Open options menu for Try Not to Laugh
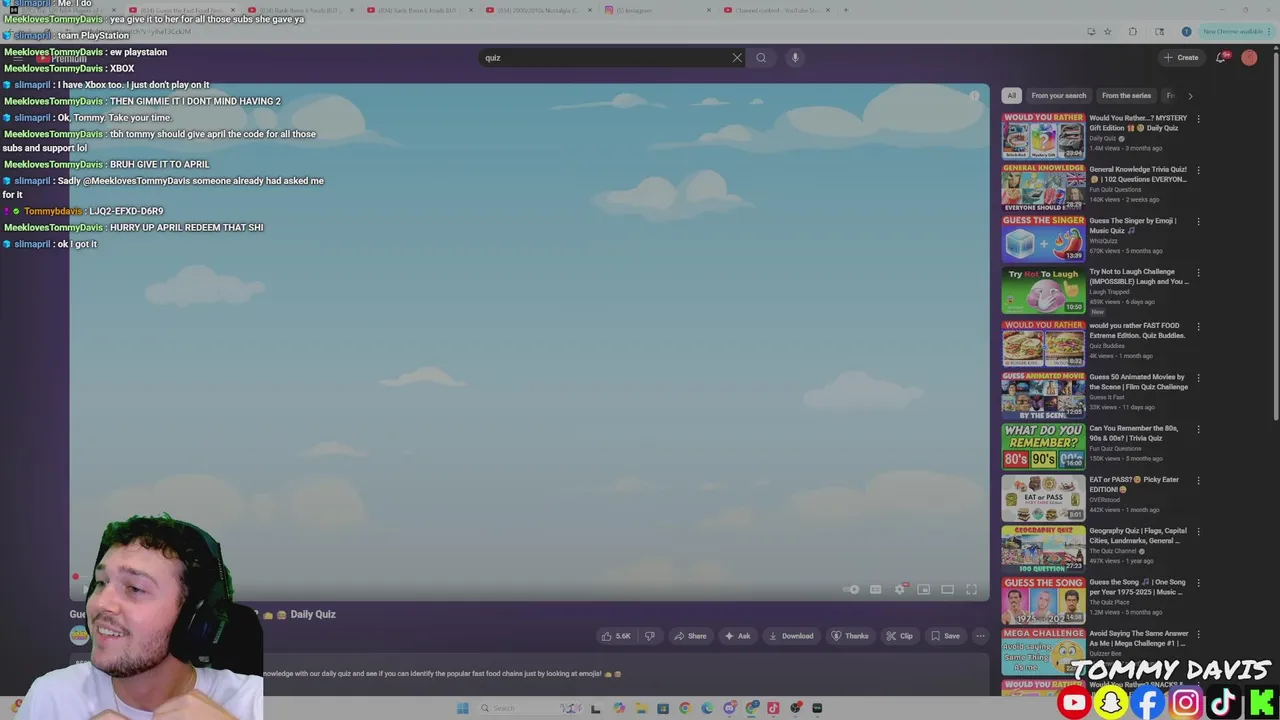The height and width of the screenshot is (720, 1280). (1198, 273)
